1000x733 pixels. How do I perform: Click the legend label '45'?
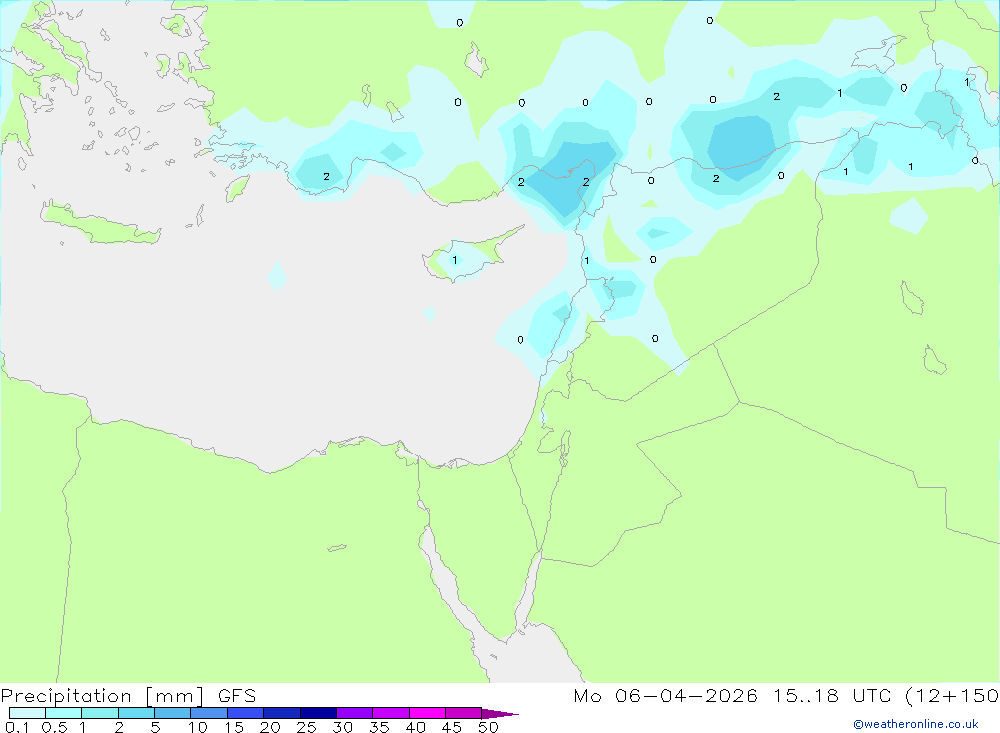452,727
